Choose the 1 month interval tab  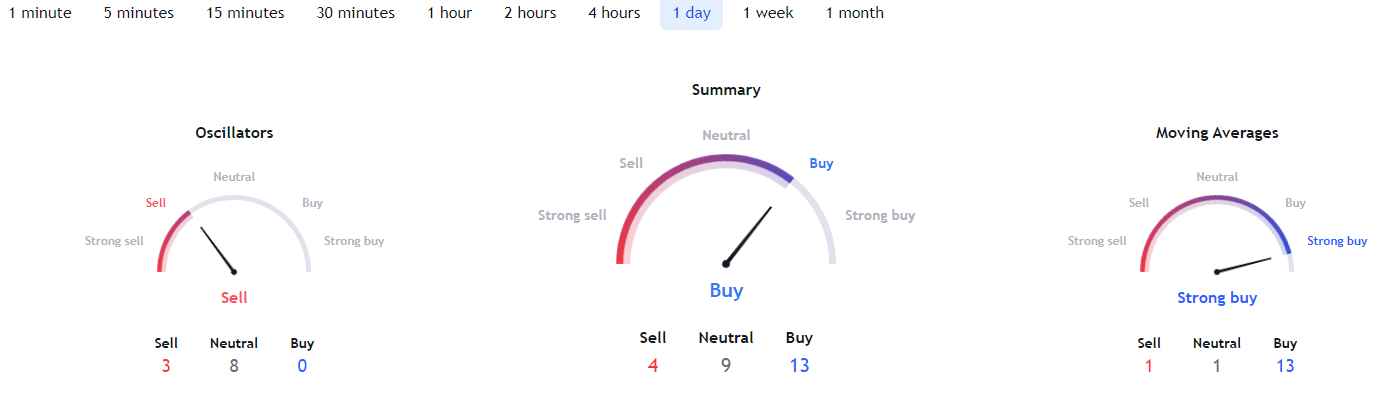pyautogui.click(x=855, y=13)
